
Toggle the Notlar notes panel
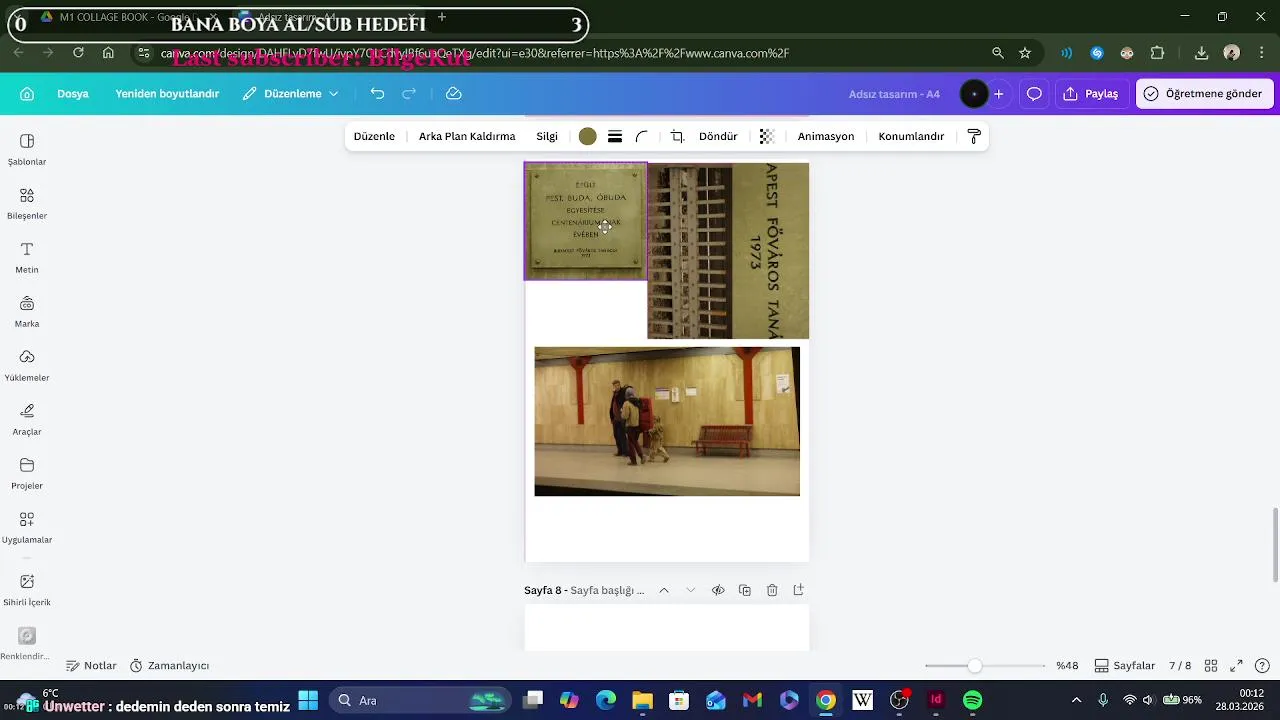[91, 666]
